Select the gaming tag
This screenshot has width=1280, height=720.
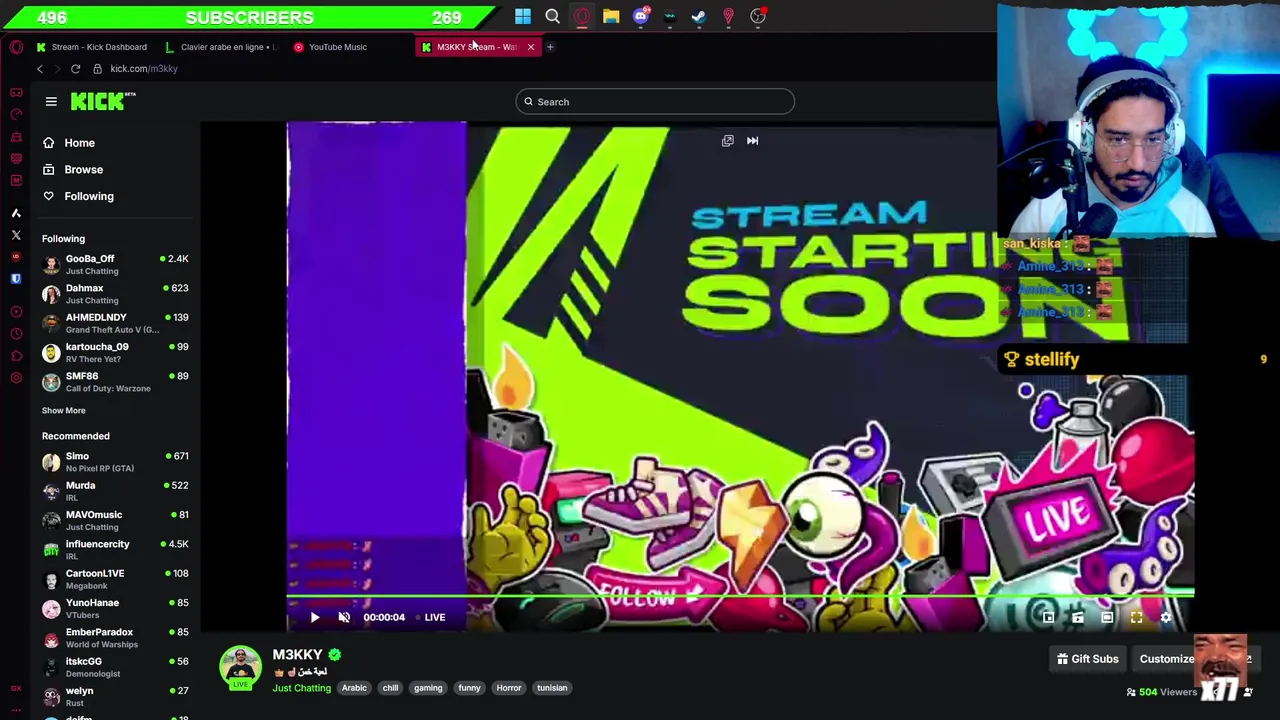pos(428,688)
